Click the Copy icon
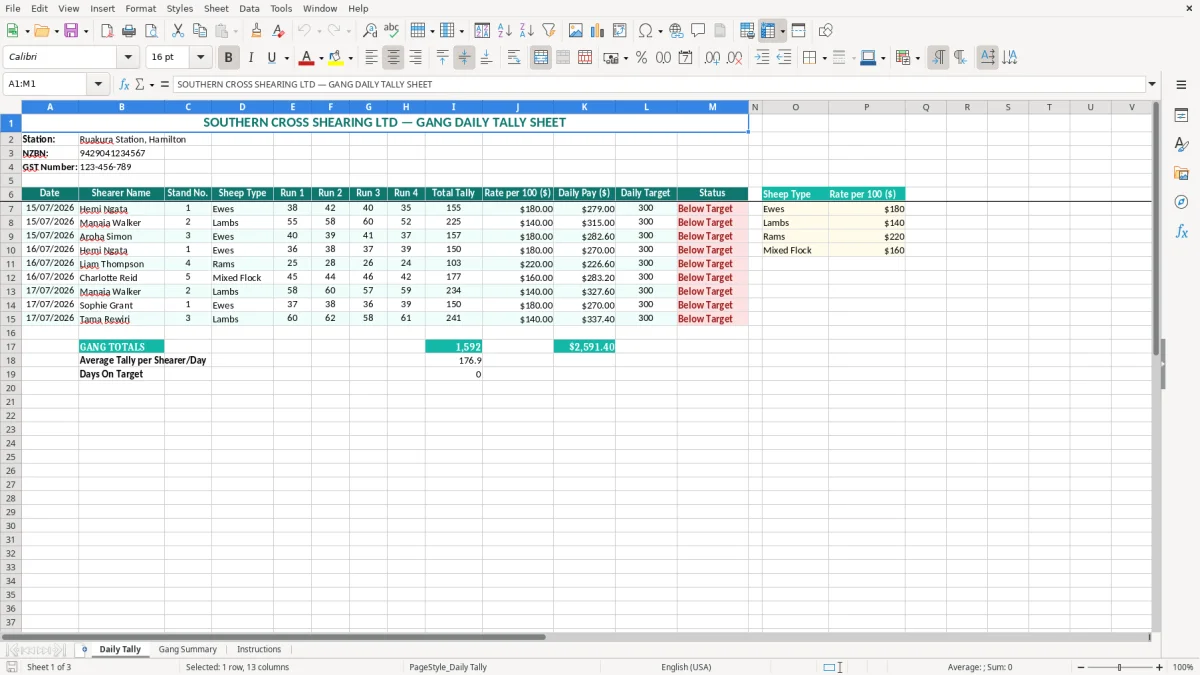Viewport: 1200px width, 675px height. pyautogui.click(x=200, y=31)
